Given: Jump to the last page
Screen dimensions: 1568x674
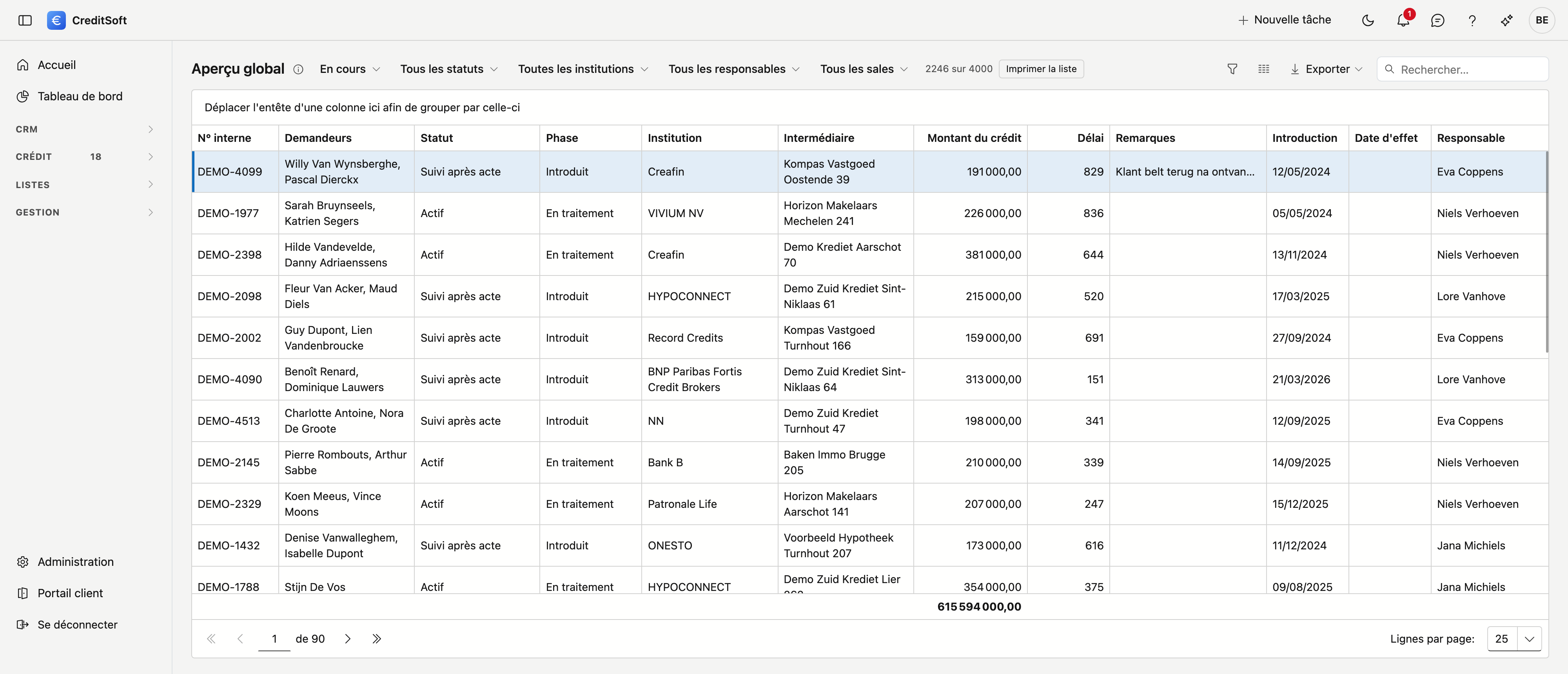Looking at the screenshot, I should point(377,639).
